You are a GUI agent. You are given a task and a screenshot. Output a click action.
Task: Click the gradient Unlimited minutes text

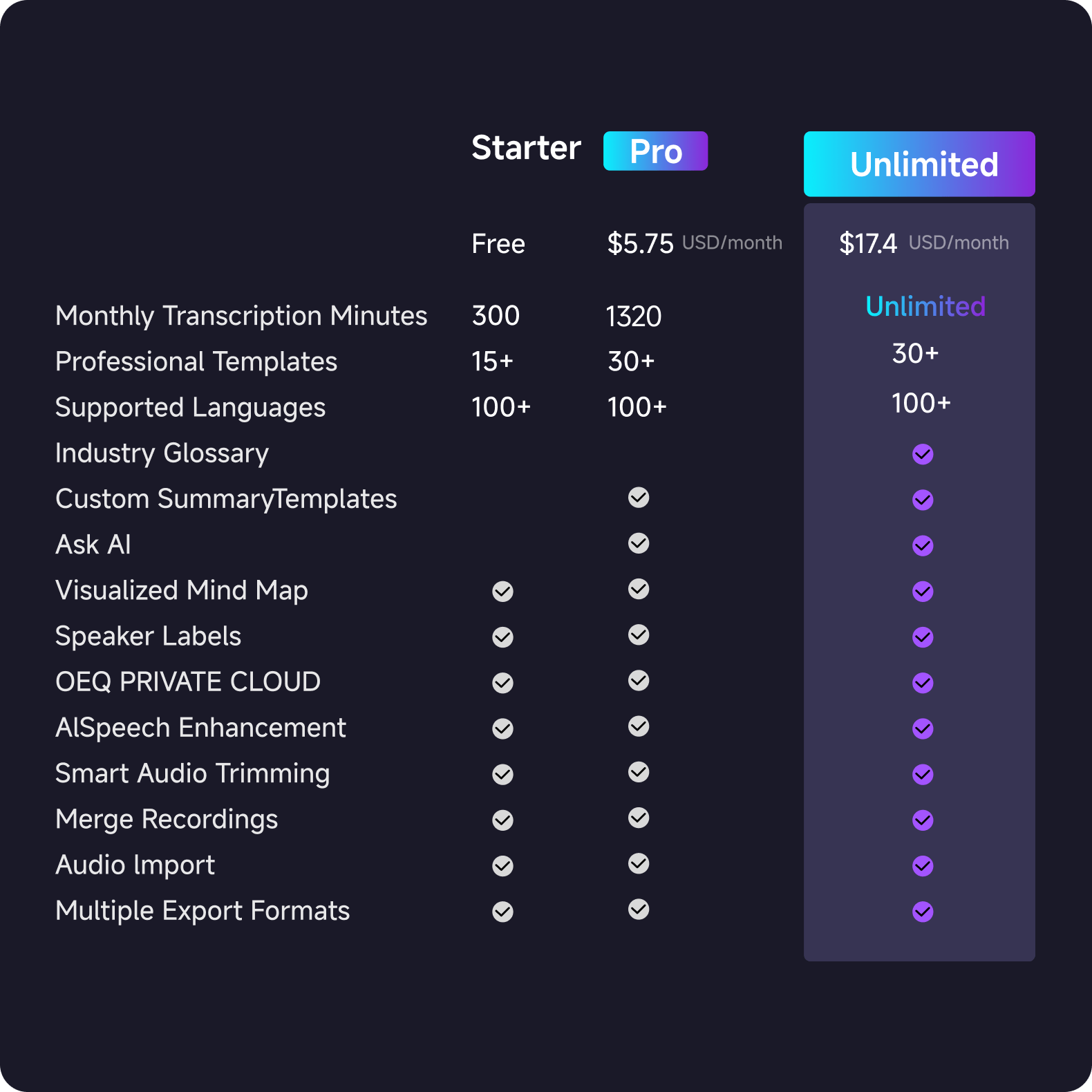(x=925, y=306)
